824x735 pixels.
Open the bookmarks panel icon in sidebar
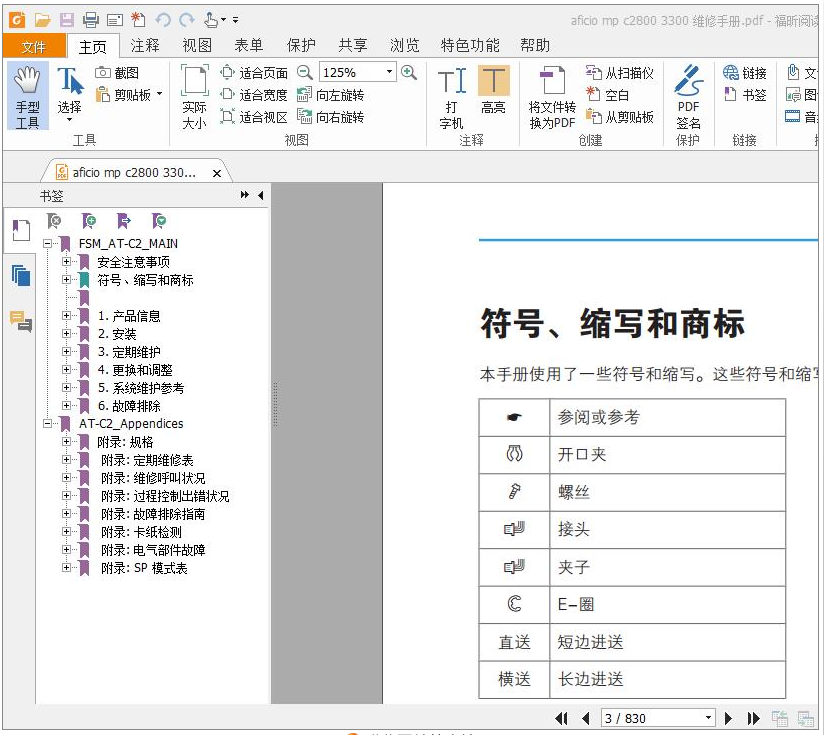21,230
